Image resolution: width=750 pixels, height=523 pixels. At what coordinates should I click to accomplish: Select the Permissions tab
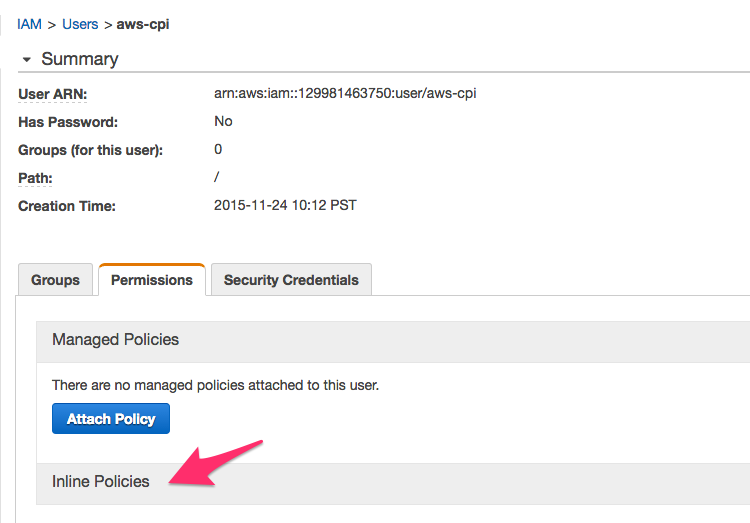(152, 279)
